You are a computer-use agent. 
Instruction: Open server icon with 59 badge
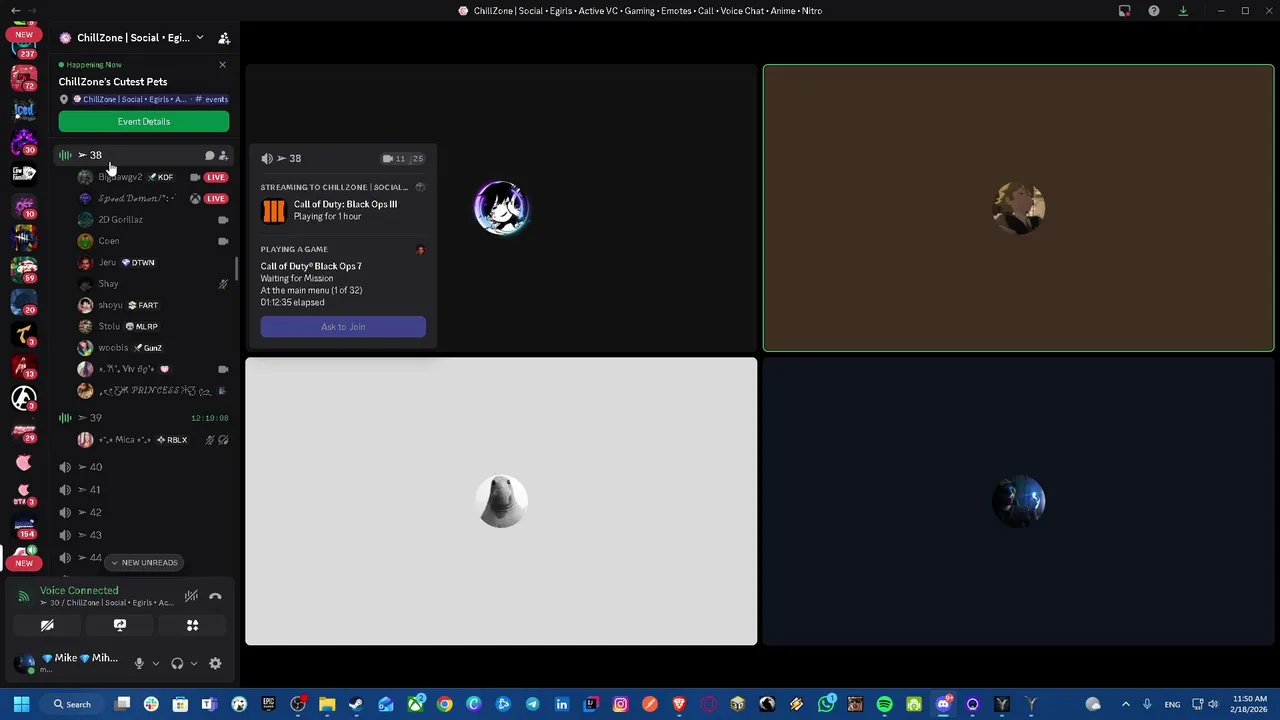click(x=24, y=270)
